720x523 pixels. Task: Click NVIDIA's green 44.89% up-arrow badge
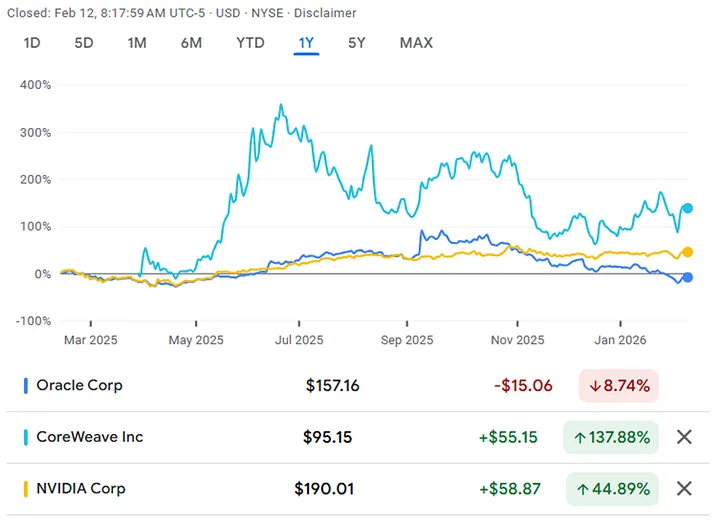click(611, 489)
